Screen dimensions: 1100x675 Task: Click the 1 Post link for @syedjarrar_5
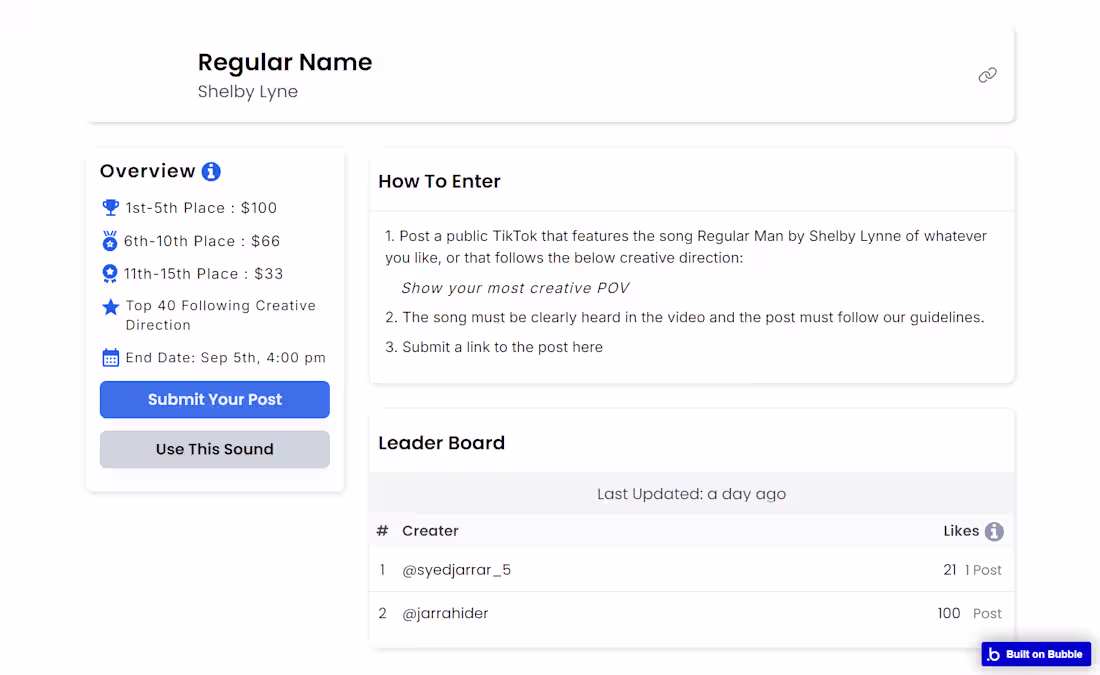pyautogui.click(x=983, y=570)
